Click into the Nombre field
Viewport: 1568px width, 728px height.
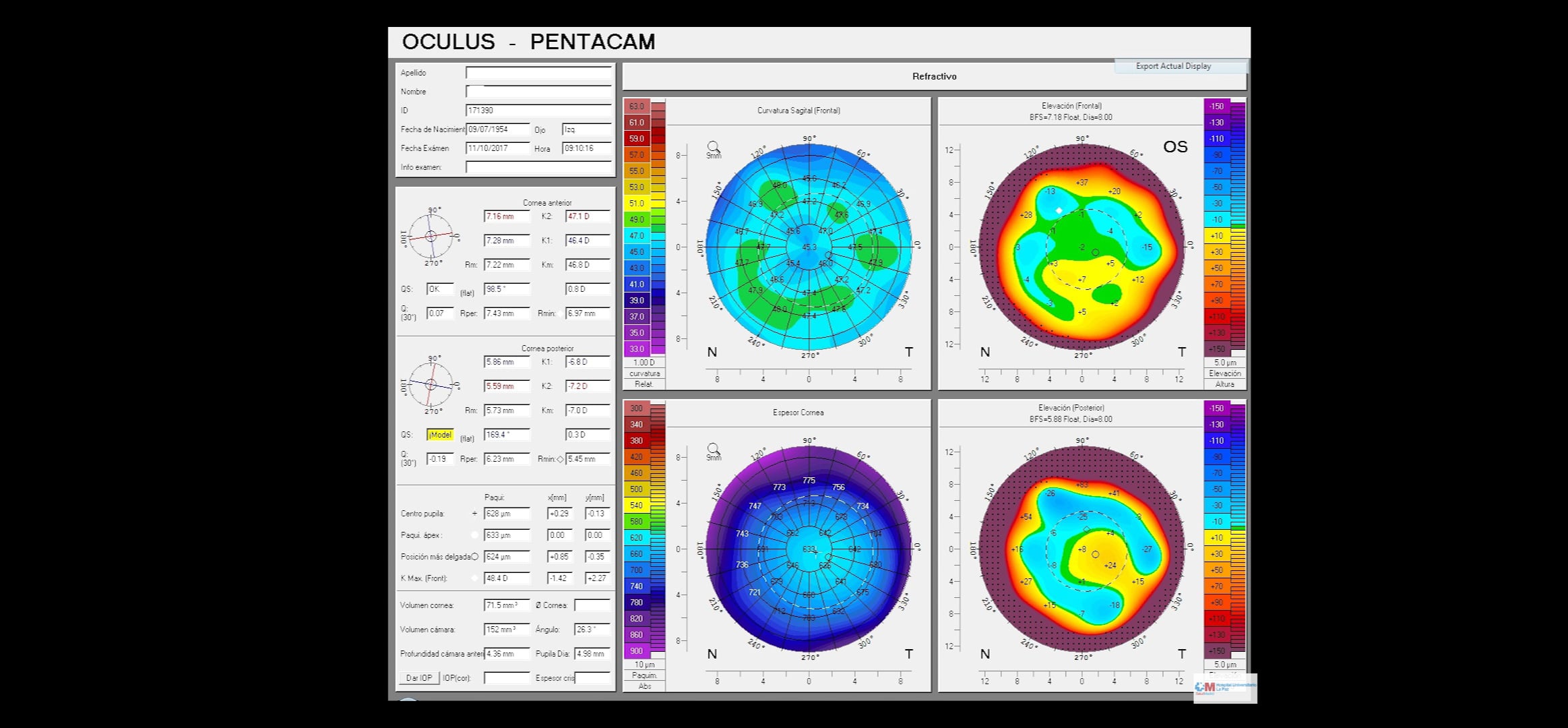(x=538, y=92)
